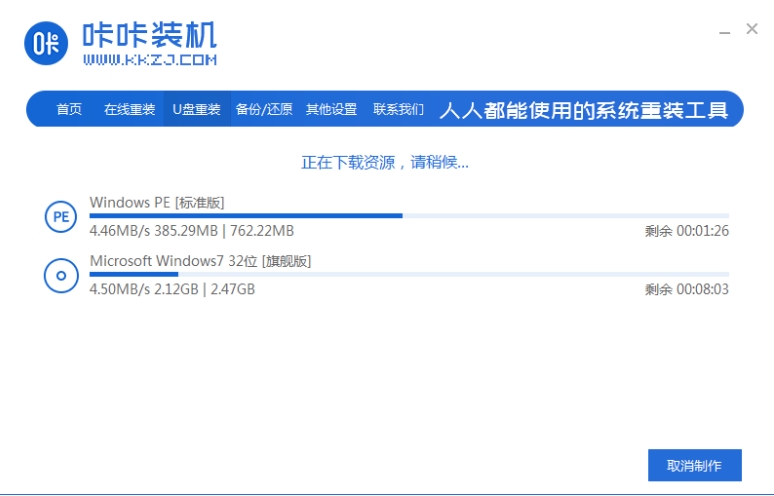Select the U盘重装 tab

(x=196, y=109)
